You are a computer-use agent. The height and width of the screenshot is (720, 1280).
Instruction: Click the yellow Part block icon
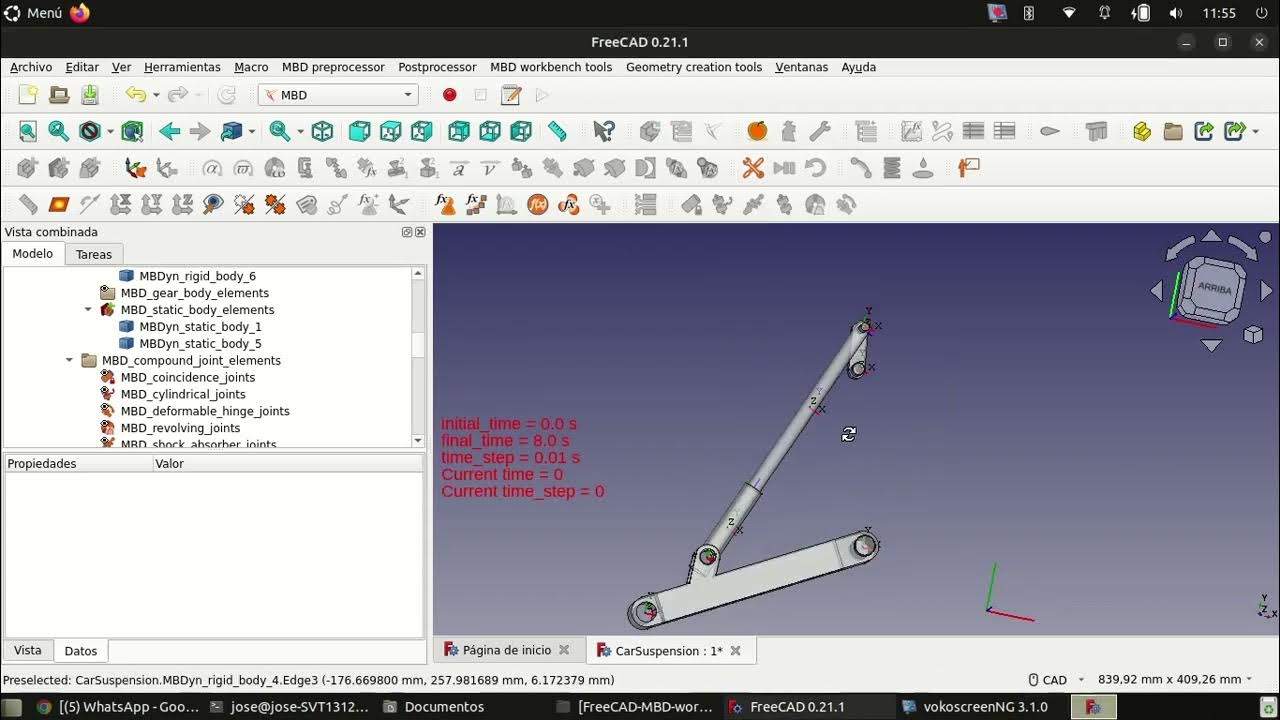click(x=1142, y=131)
